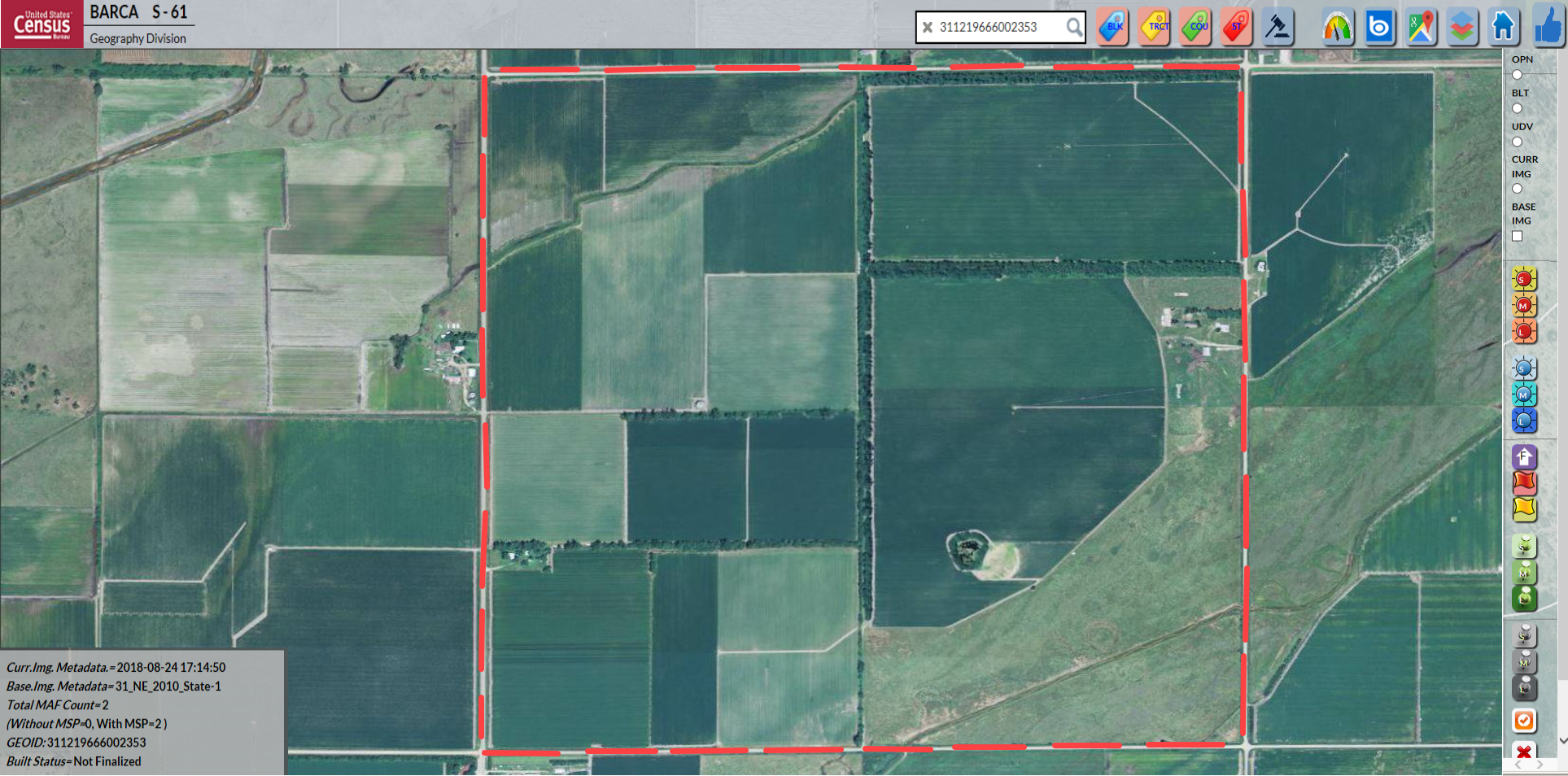The image size is (1568, 776).
Task: Open the speedometer gauge icon
Action: click(1338, 27)
